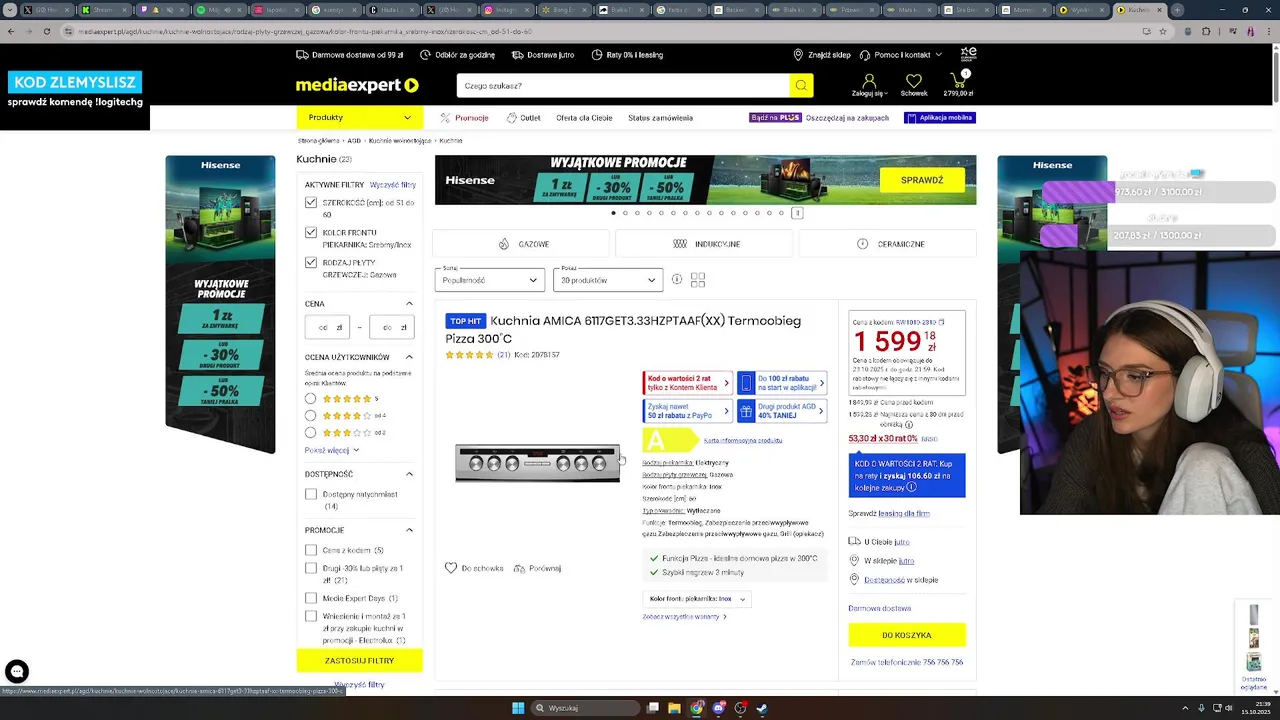Image resolution: width=1280 pixels, height=720 pixels.
Task: Open the Kolor frontu piekarnika Inox dropdown
Action: coord(697,599)
